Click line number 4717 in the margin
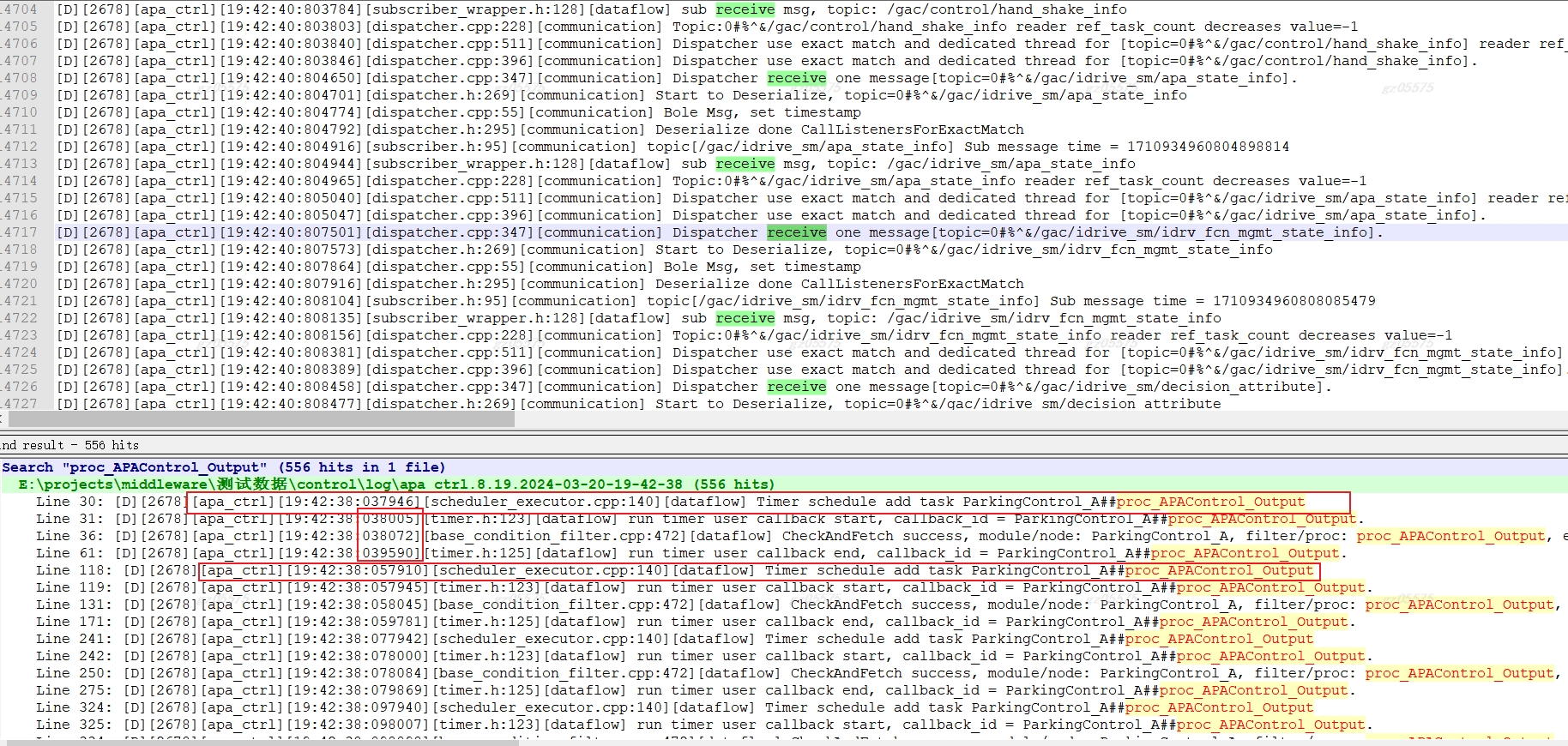The height and width of the screenshot is (746, 1568). point(20,232)
